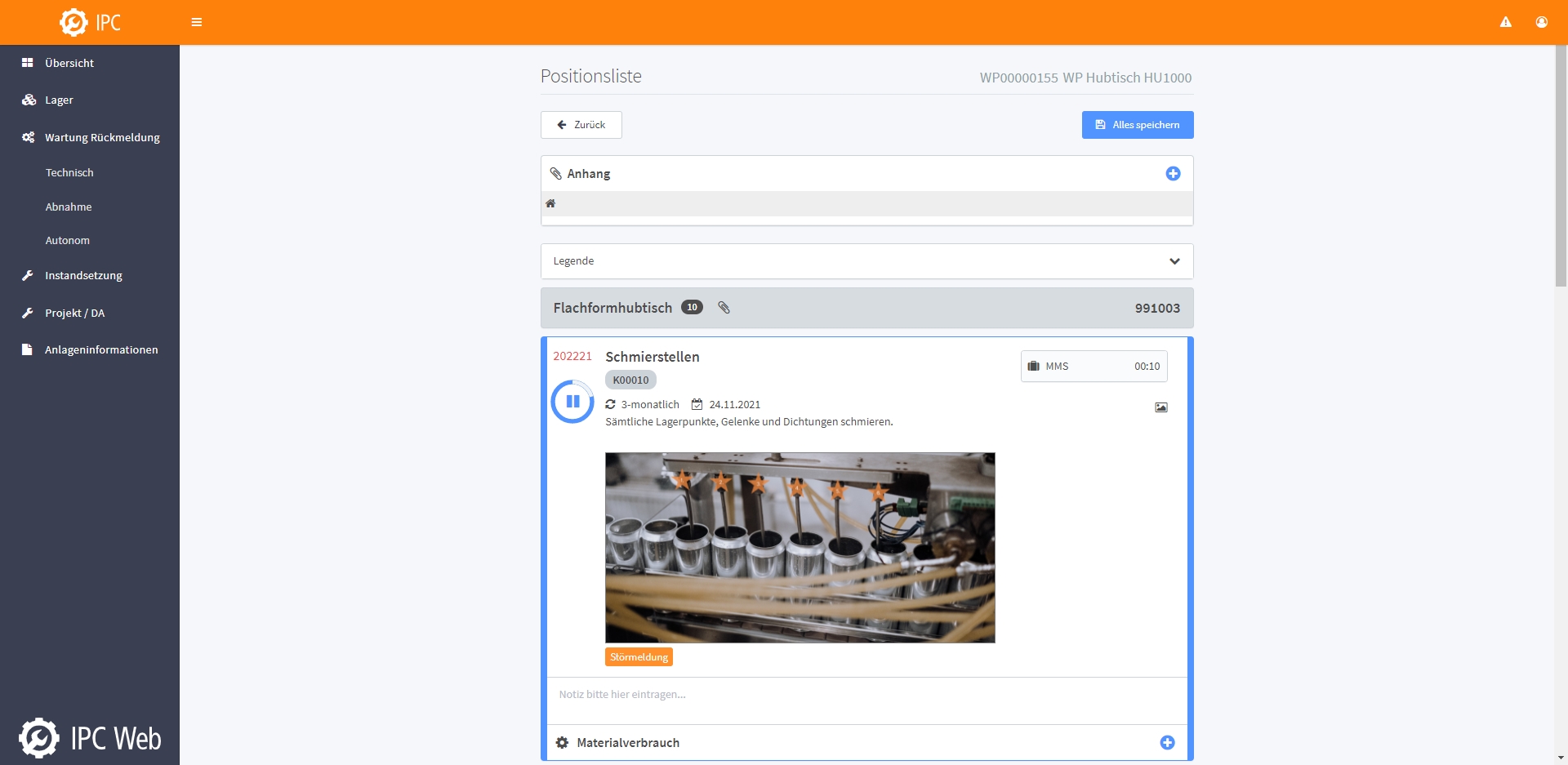Click the K00010 tag badge
The height and width of the screenshot is (765, 1568).
point(630,380)
